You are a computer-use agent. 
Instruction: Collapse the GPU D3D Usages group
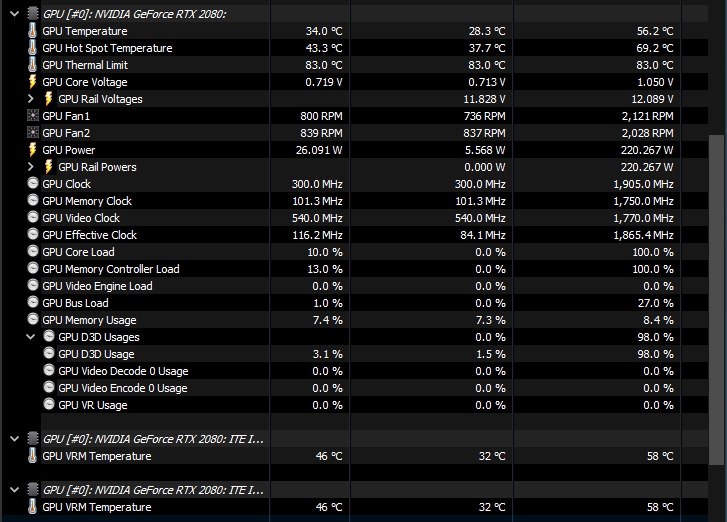(31, 337)
